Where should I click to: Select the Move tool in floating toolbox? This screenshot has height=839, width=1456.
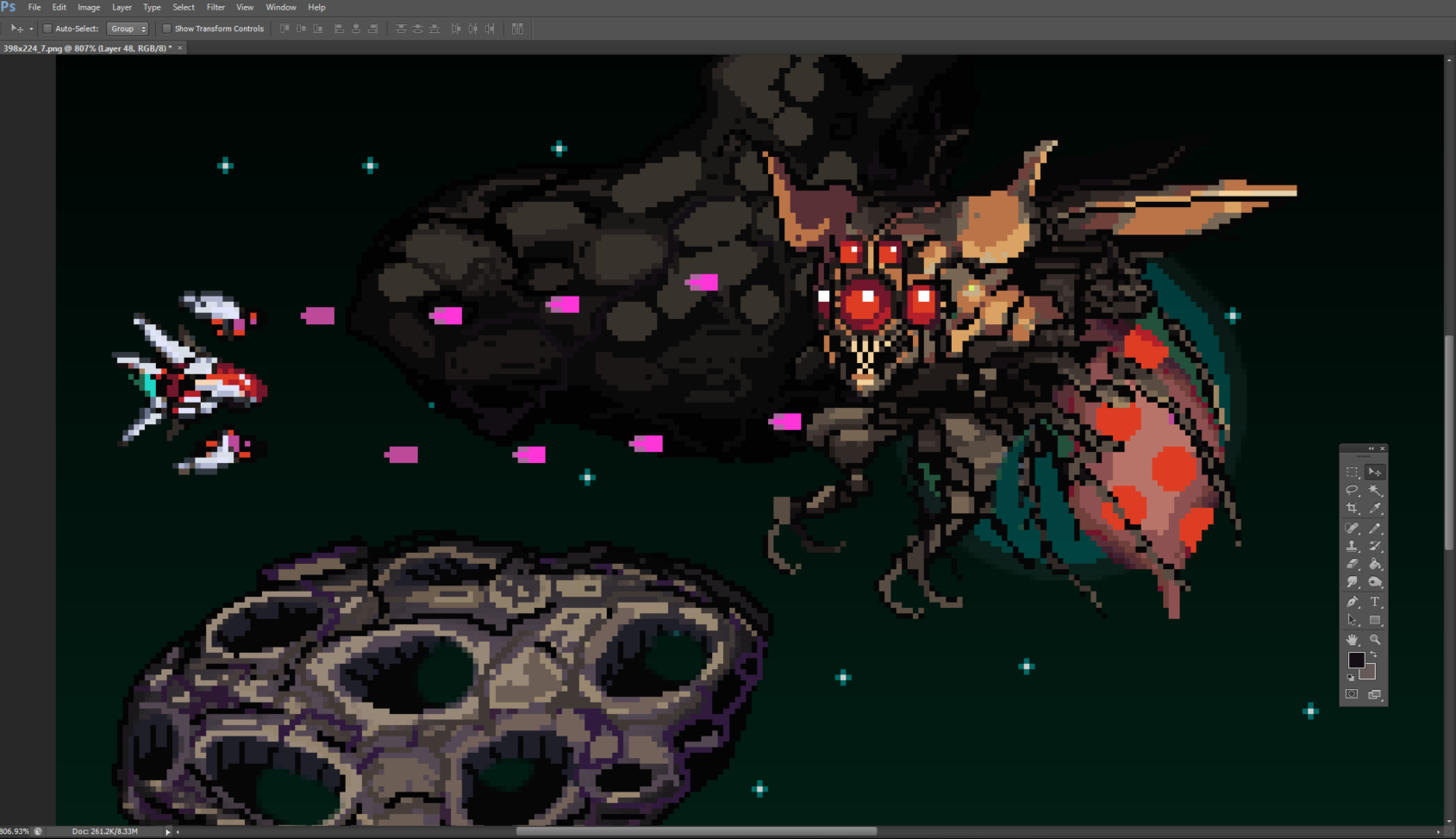tap(1375, 472)
